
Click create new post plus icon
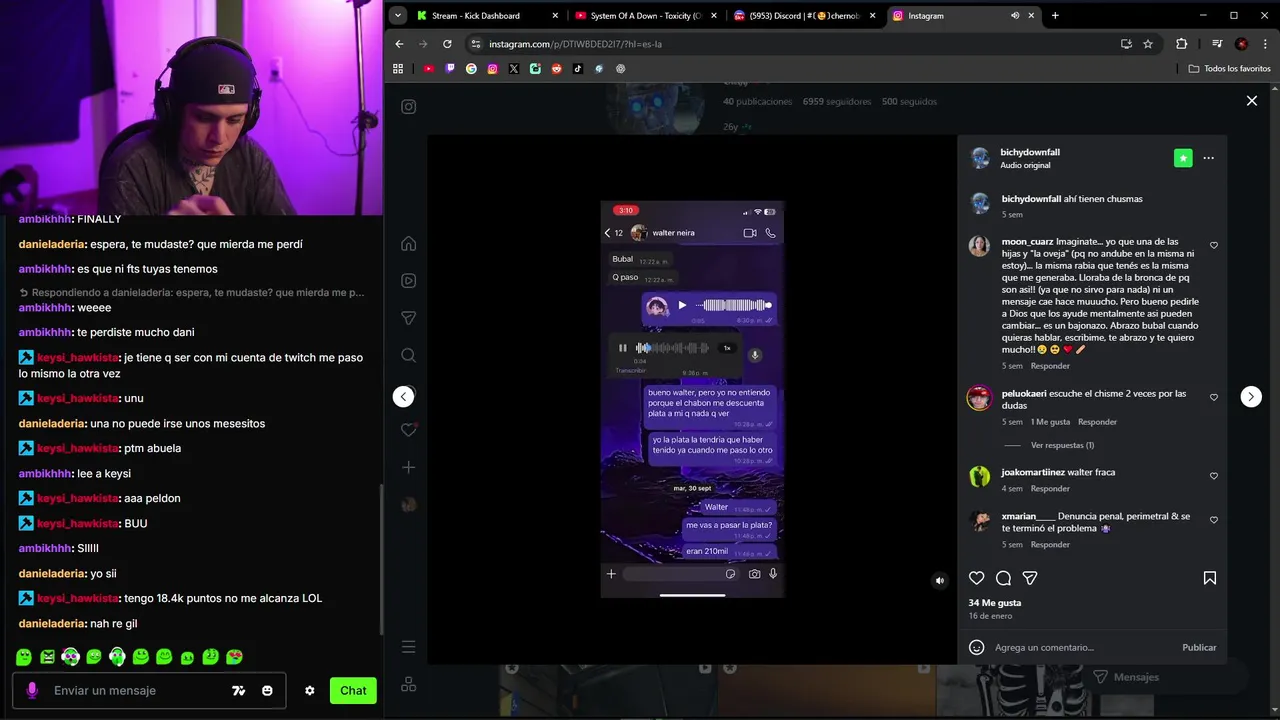tap(408, 467)
